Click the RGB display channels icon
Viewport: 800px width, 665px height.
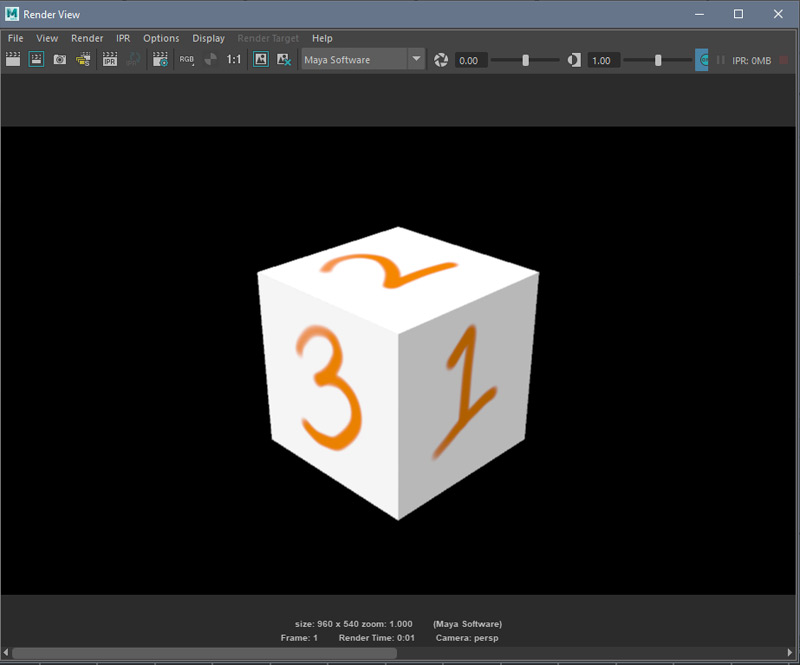click(187, 60)
